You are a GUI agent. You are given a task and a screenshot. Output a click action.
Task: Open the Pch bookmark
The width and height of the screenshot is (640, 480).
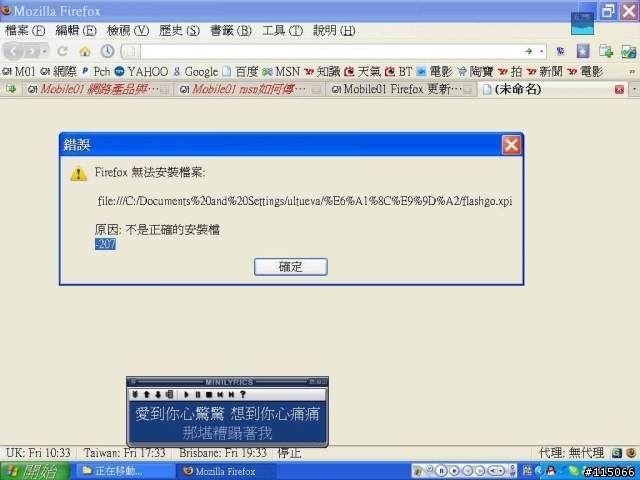tap(96, 72)
